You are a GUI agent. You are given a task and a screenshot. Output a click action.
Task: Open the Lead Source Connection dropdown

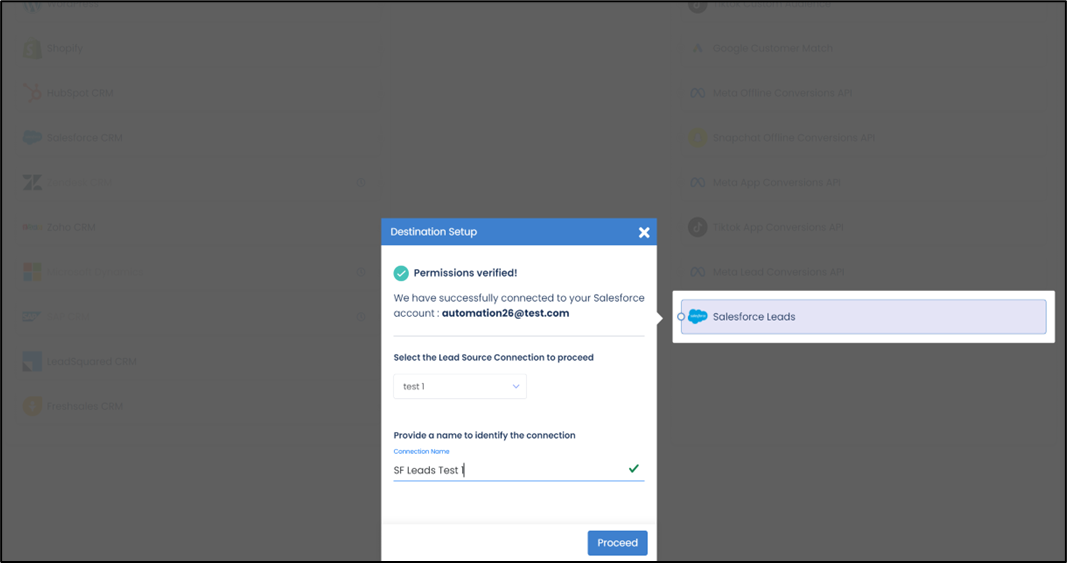460,386
